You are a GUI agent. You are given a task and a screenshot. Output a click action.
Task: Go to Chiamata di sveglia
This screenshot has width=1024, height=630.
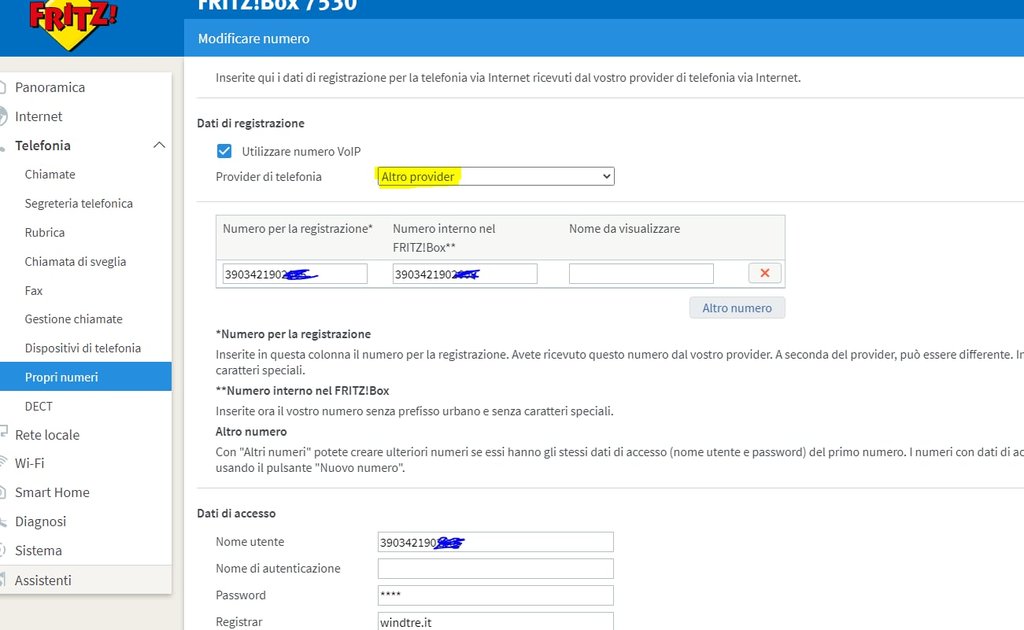75,261
